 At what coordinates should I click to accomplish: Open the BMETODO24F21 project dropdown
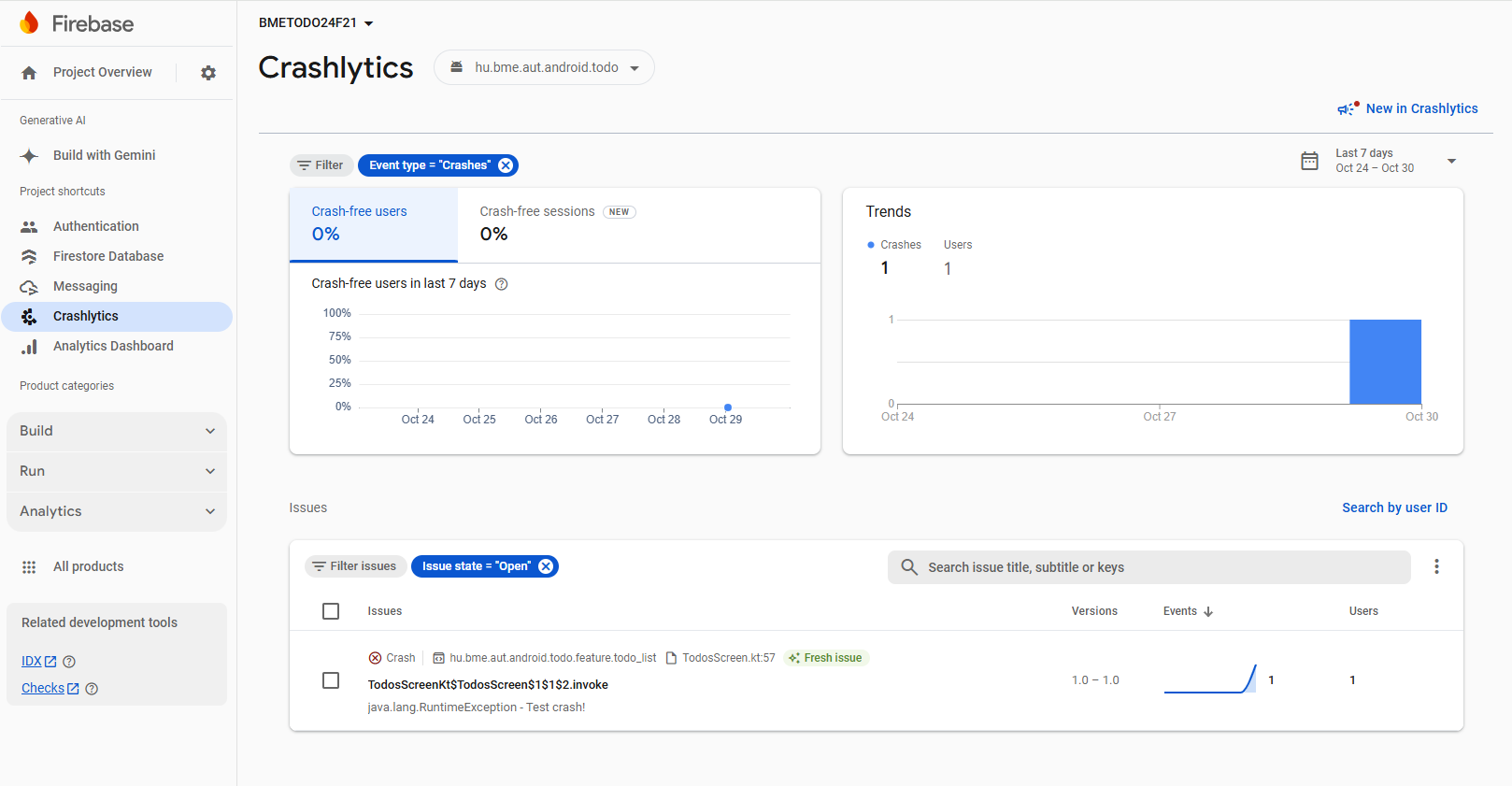(x=316, y=22)
